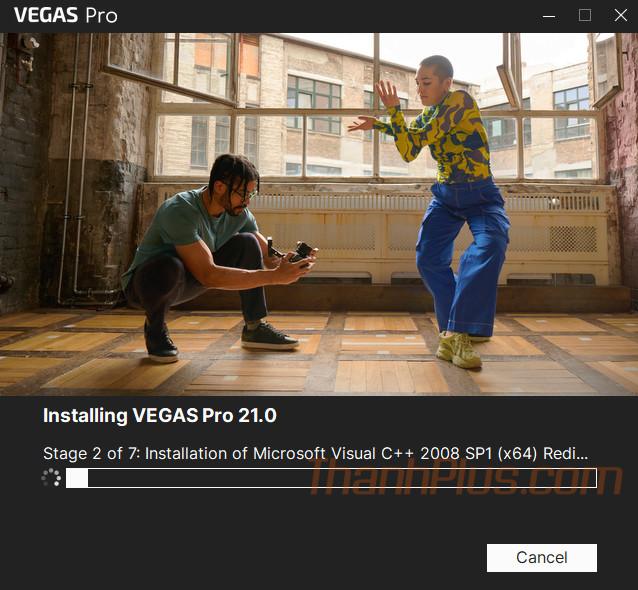Viewport: 638px width, 590px height.
Task: Click the Cancel button
Action: 542,557
